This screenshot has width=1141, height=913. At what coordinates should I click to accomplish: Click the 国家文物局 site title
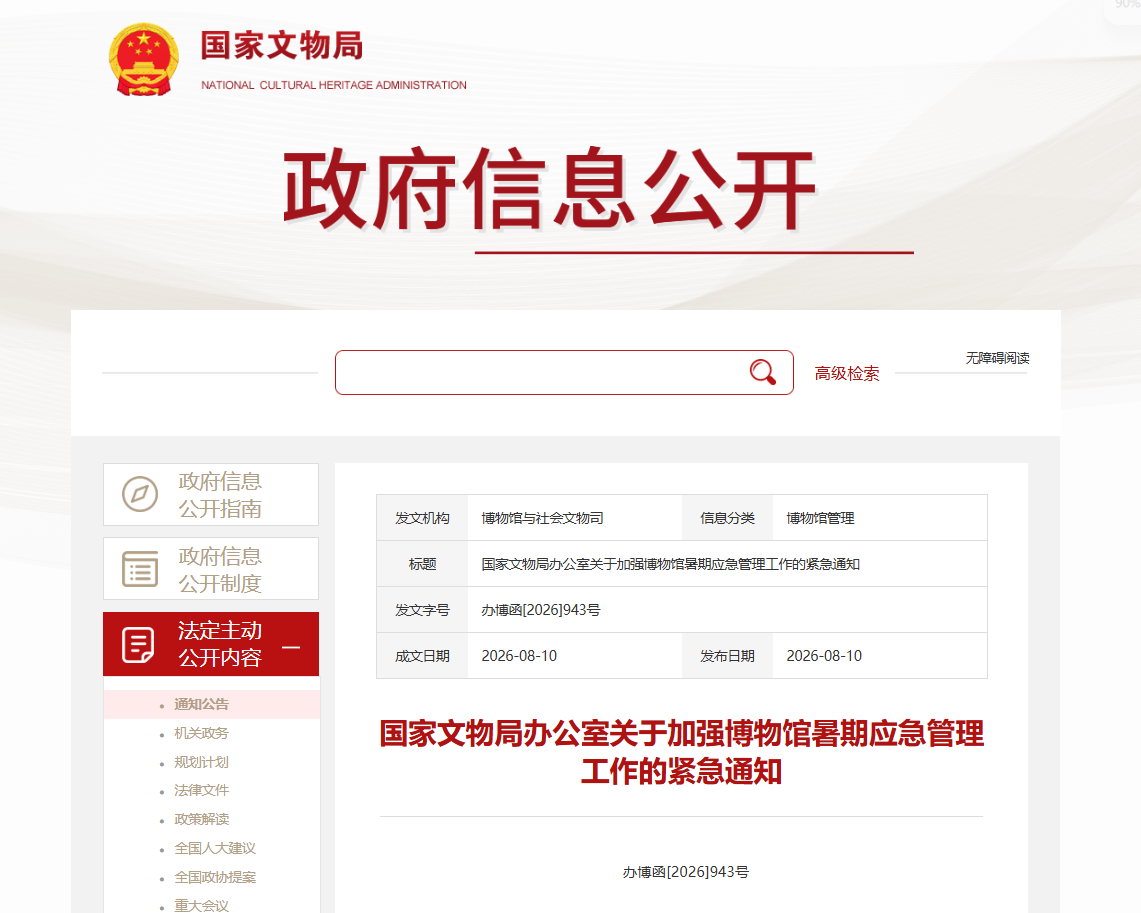tap(282, 46)
